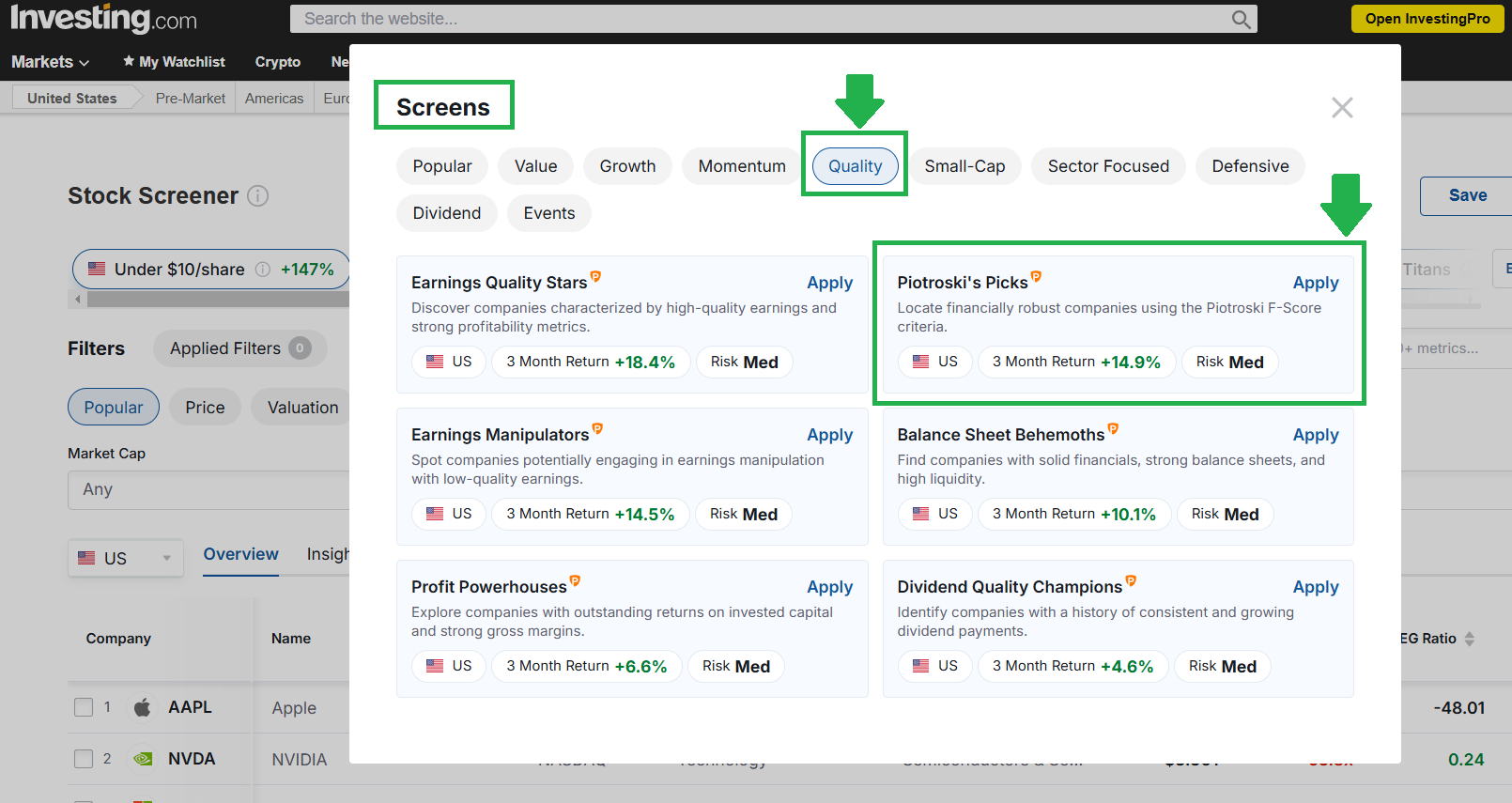Screen dimensions: 1512x803
Task: Select the Value screens category
Action: (x=536, y=166)
